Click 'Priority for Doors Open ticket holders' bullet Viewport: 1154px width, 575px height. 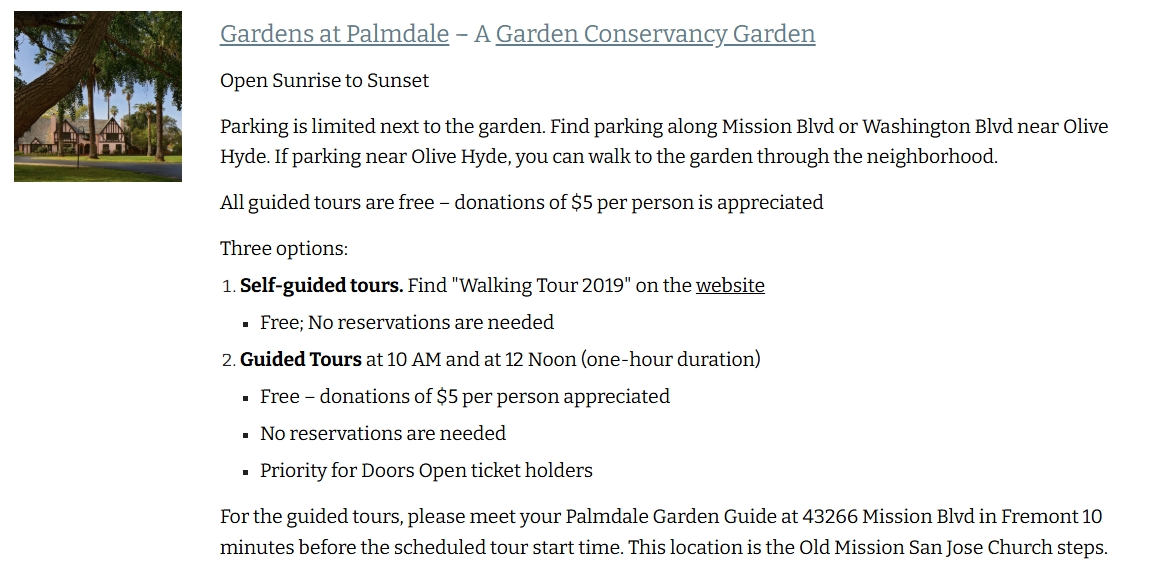(x=426, y=470)
